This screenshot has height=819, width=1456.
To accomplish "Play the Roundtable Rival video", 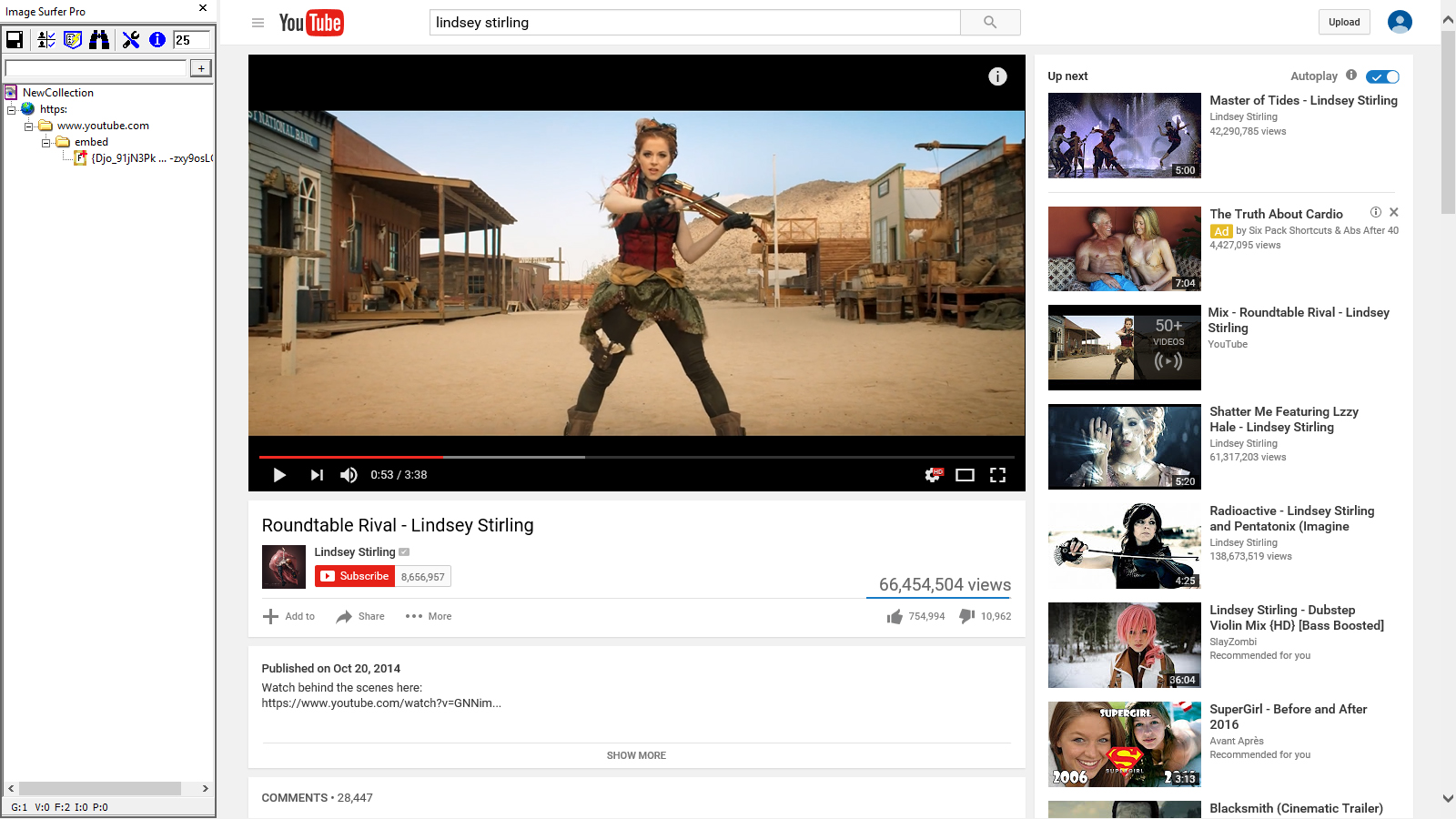I will [x=279, y=475].
